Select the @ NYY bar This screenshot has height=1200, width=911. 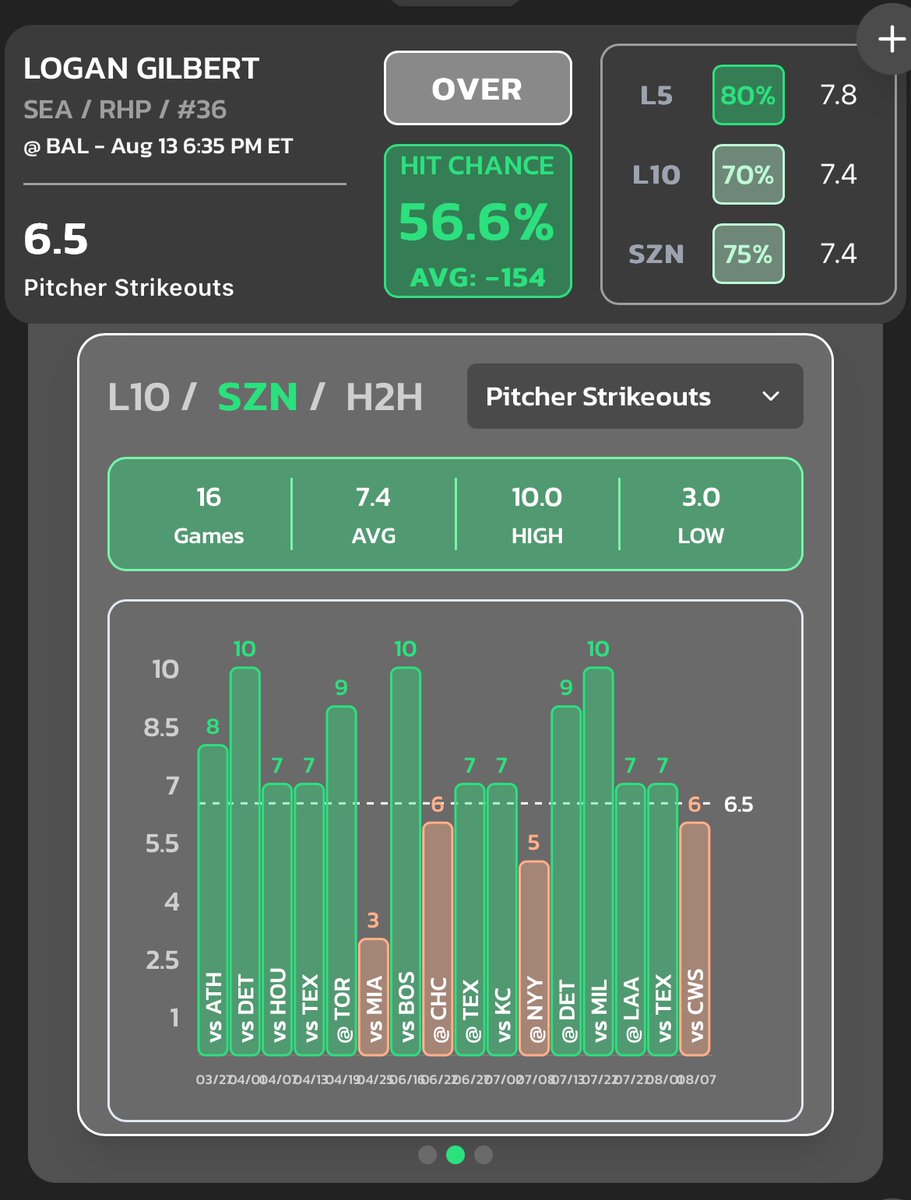click(534, 958)
